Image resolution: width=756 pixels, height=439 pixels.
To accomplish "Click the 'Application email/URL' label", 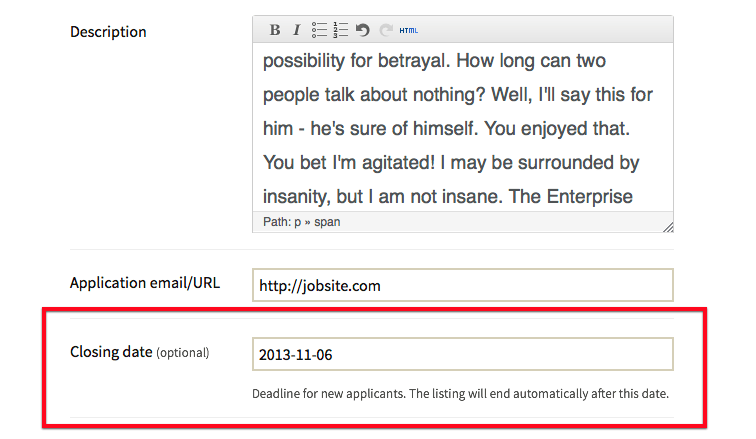I will [x=144, y=283].
